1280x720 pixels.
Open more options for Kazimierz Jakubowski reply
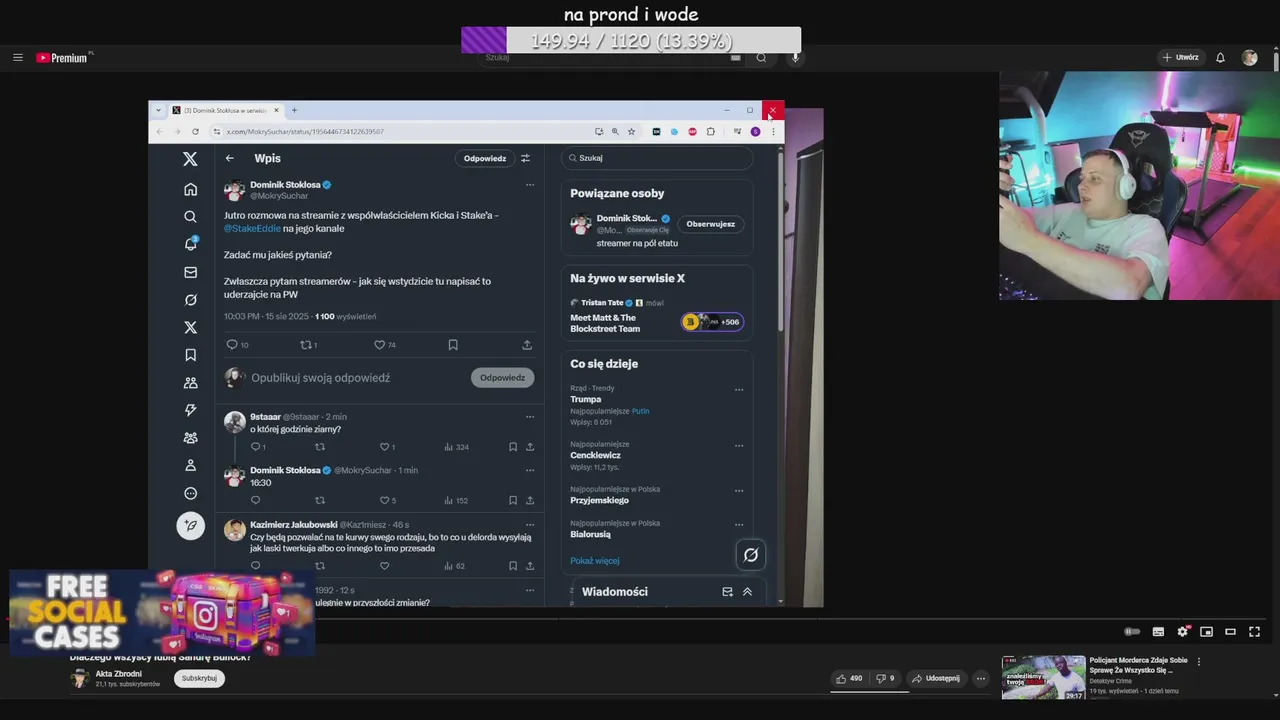[530, 524]
